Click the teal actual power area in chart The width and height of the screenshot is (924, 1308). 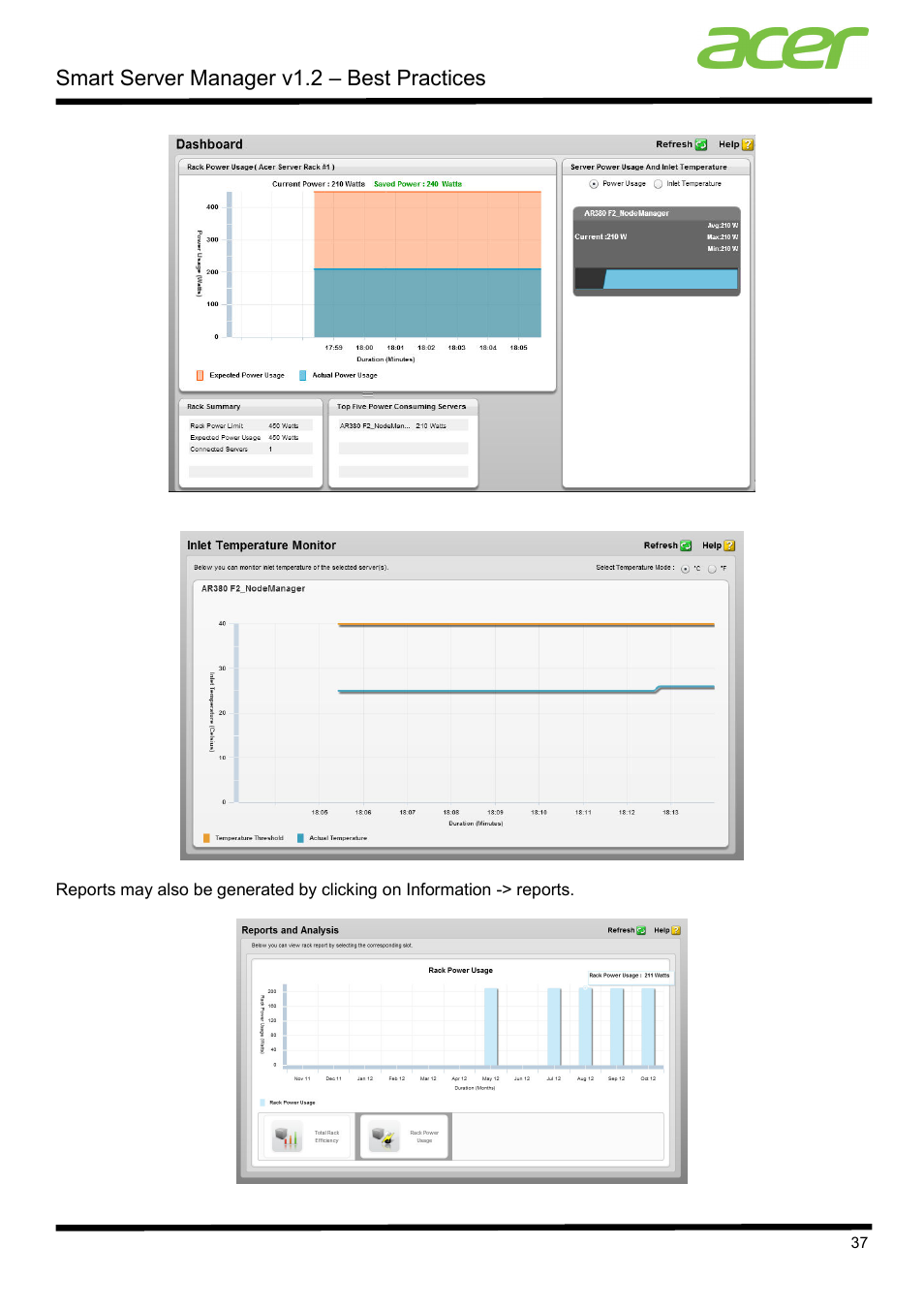click(x=427, y=303)
